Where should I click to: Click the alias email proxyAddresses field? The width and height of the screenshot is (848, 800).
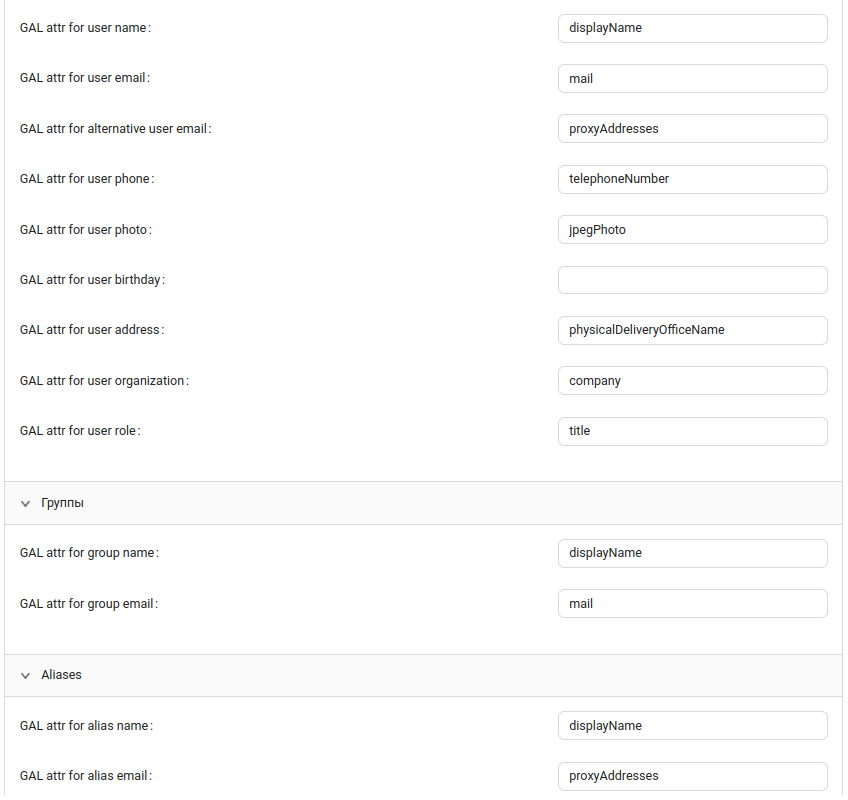[x=692, y=776]
